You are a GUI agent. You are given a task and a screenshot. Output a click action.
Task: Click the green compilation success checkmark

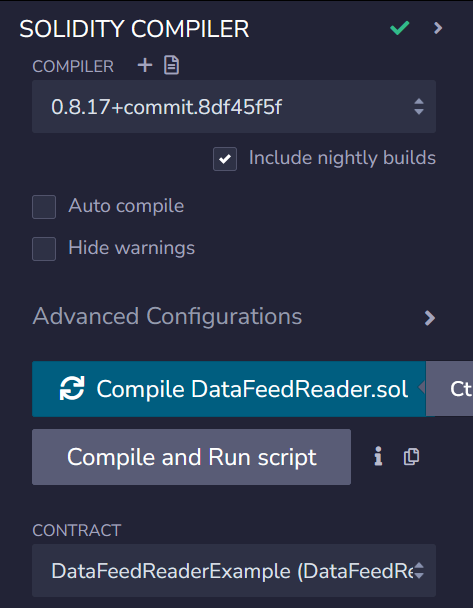[x=400, y=28]
